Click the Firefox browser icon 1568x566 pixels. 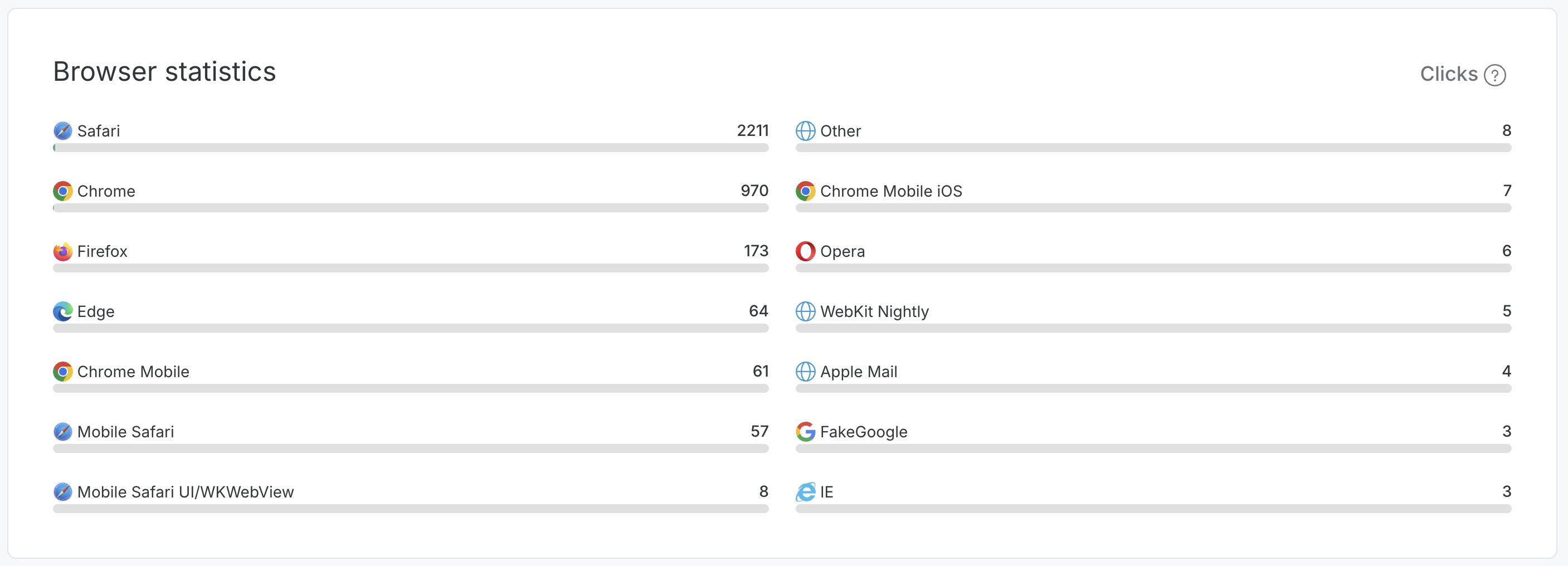pyautogui.click(x=63, y=251)
